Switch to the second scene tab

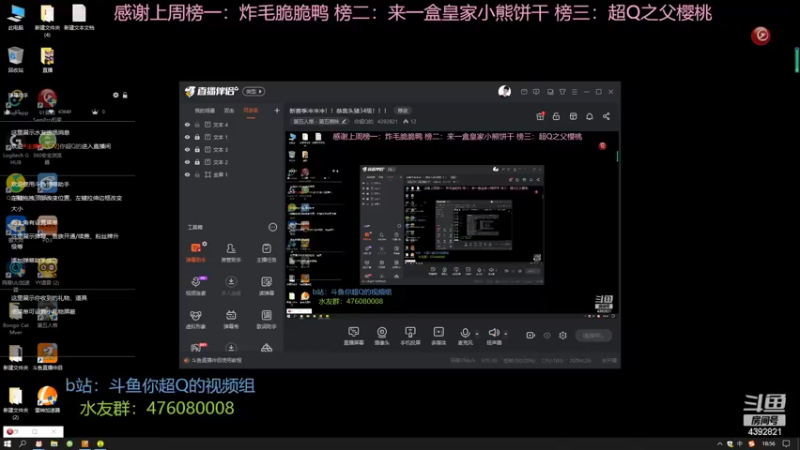[x=229, y=111]
